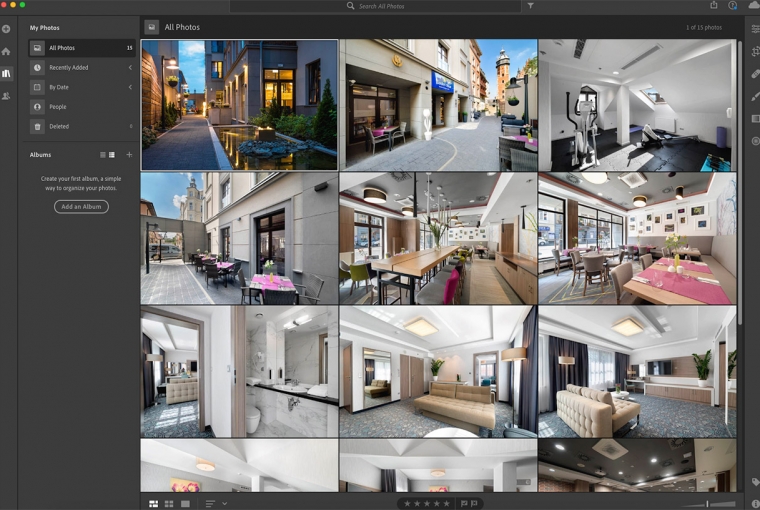Select the tufted beige sofa with TV photo

coord(637,371)
